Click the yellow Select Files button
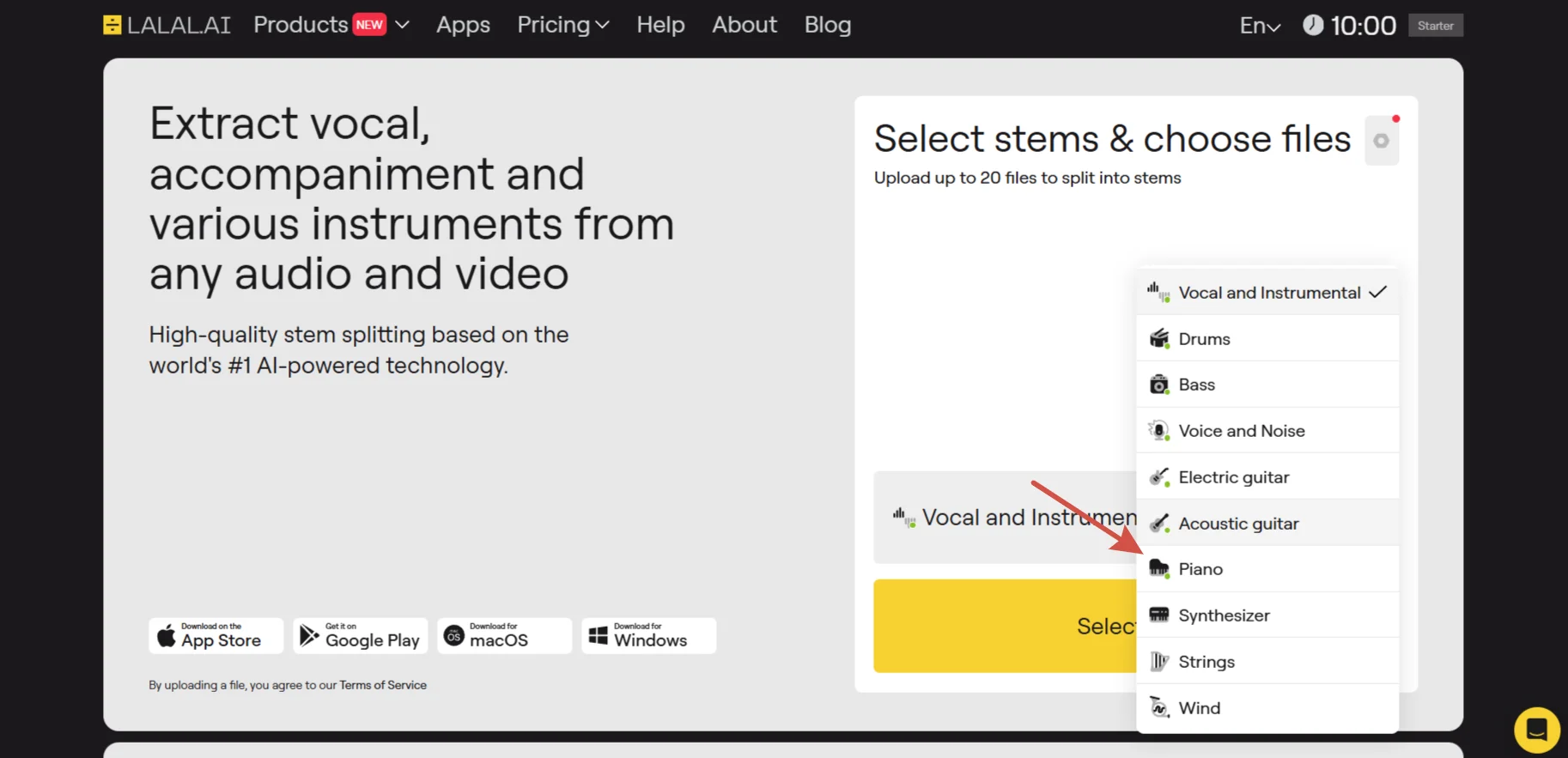This screenshot has height=758, width=1568. point(1006,626)
